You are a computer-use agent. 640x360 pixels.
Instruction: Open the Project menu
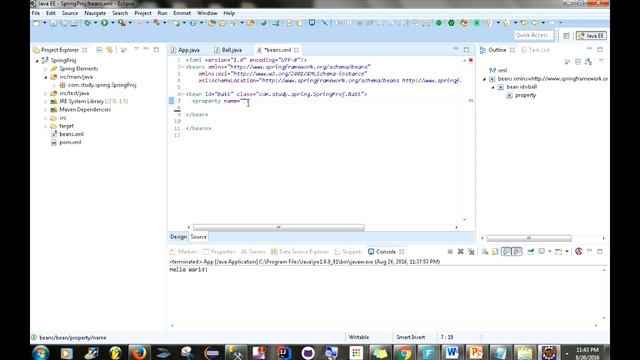(143, 13)
